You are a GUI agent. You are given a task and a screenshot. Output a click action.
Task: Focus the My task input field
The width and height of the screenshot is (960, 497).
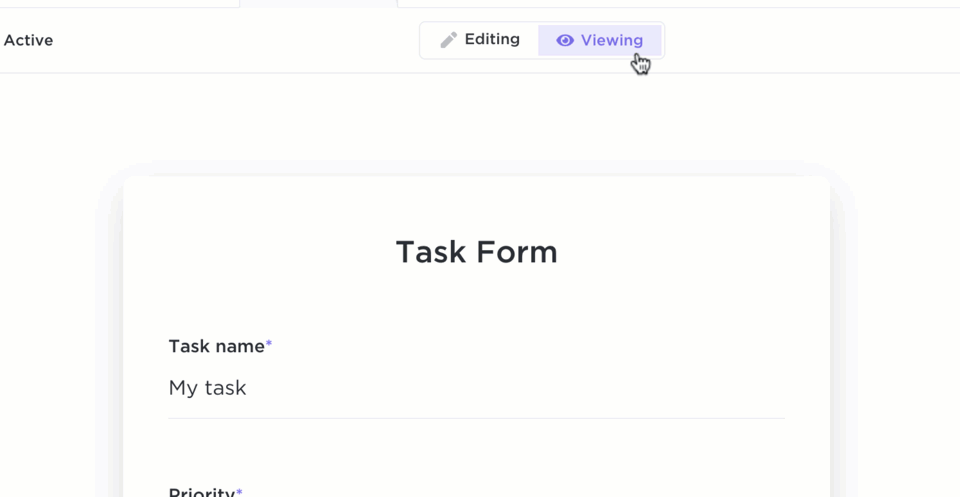[476, 388]
